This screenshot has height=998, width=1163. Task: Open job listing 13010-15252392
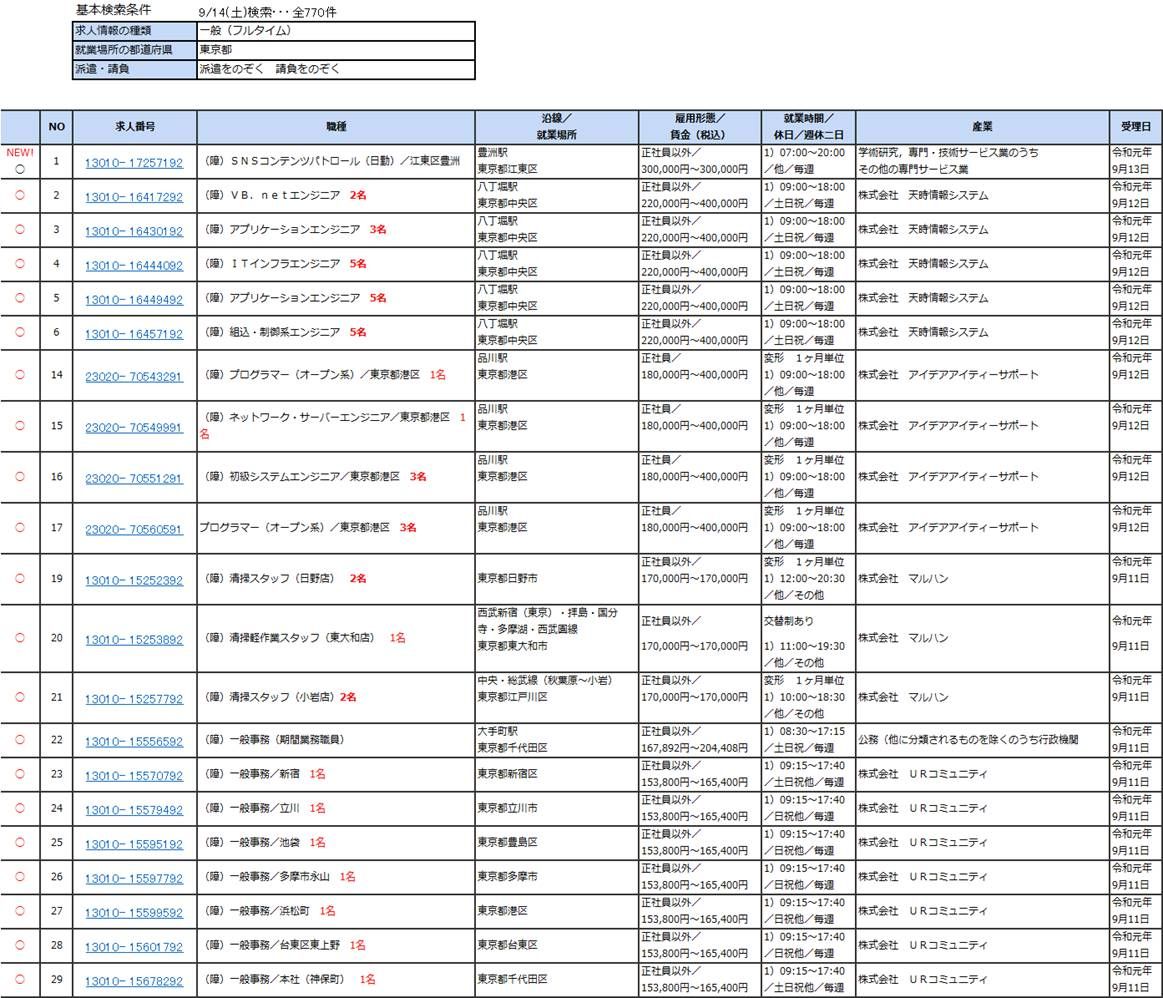134,580
